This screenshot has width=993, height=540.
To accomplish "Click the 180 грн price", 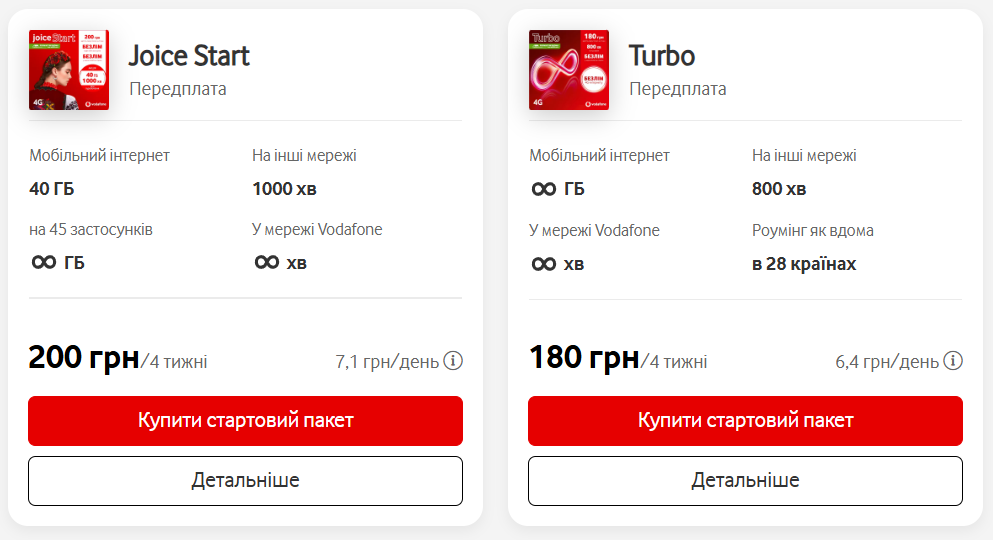I will 584,357.
